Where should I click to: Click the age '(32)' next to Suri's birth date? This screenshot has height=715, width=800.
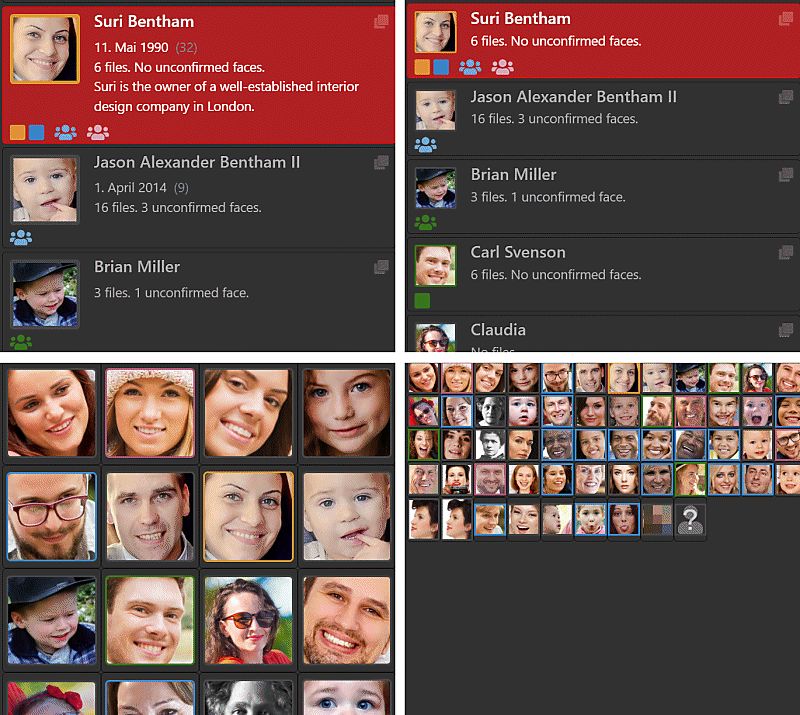(x=186, y=47)
